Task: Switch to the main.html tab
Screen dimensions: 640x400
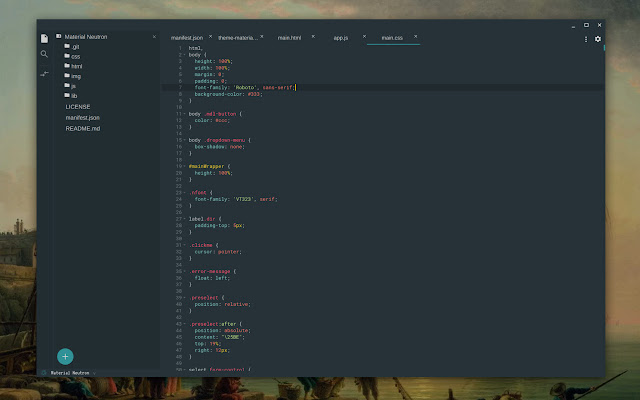Action: click(x=289, y=38)
